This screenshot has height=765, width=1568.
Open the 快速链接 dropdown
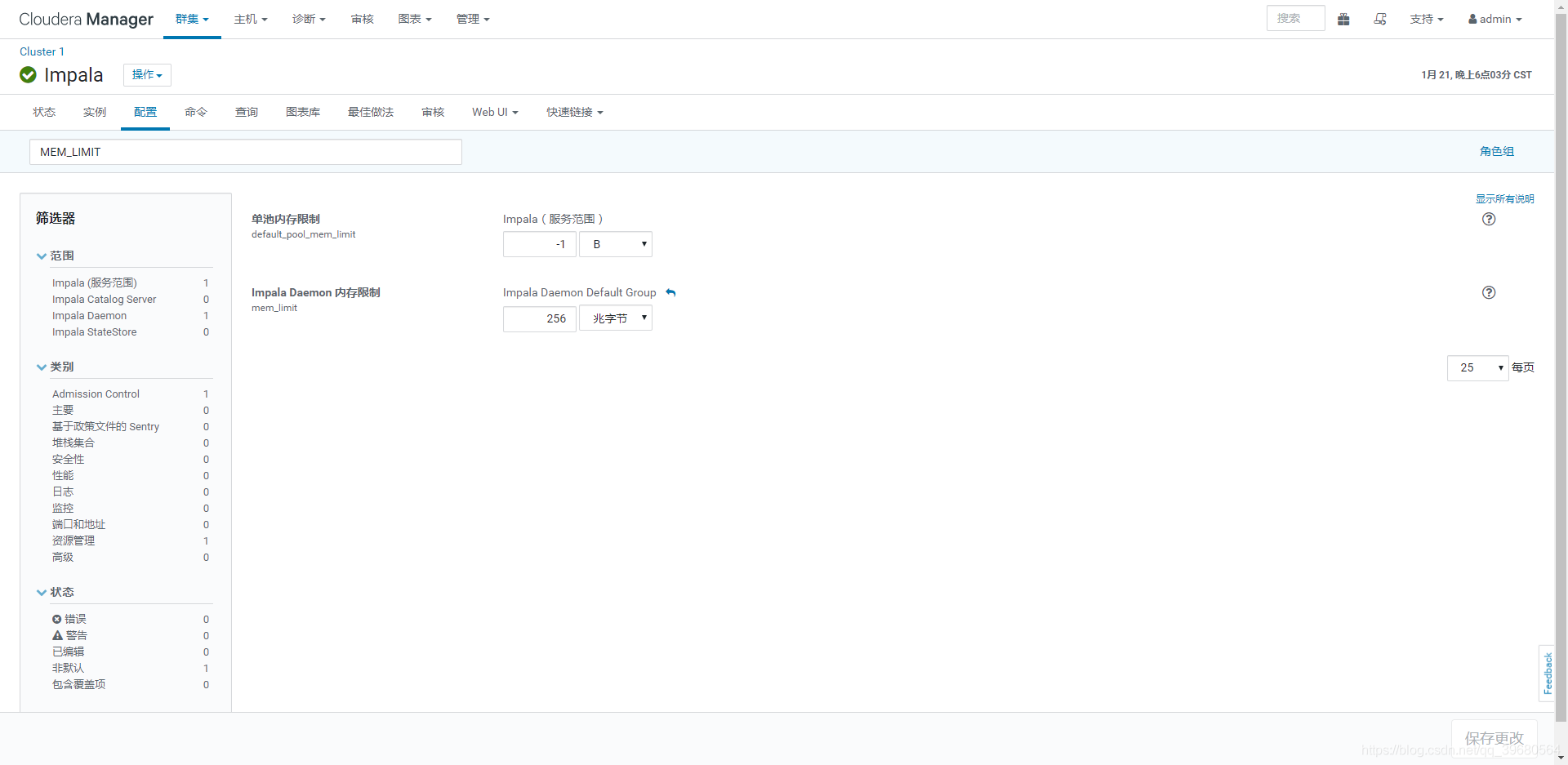(575, 112)
